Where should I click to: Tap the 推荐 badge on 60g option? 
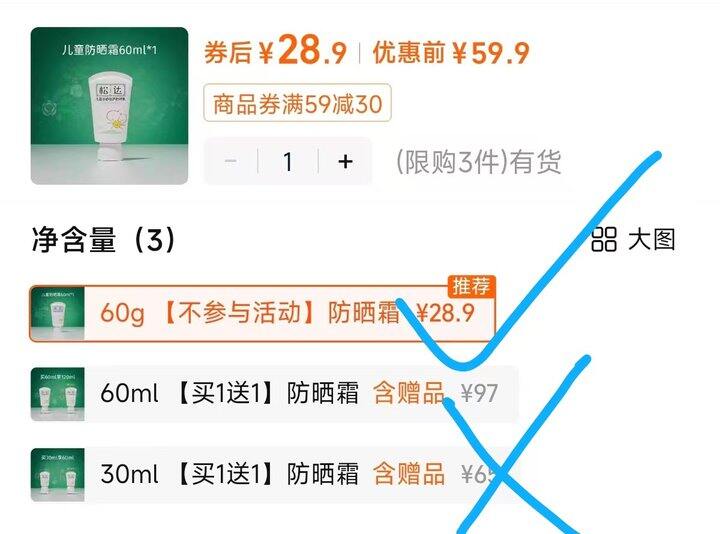[x=472, y=287]
